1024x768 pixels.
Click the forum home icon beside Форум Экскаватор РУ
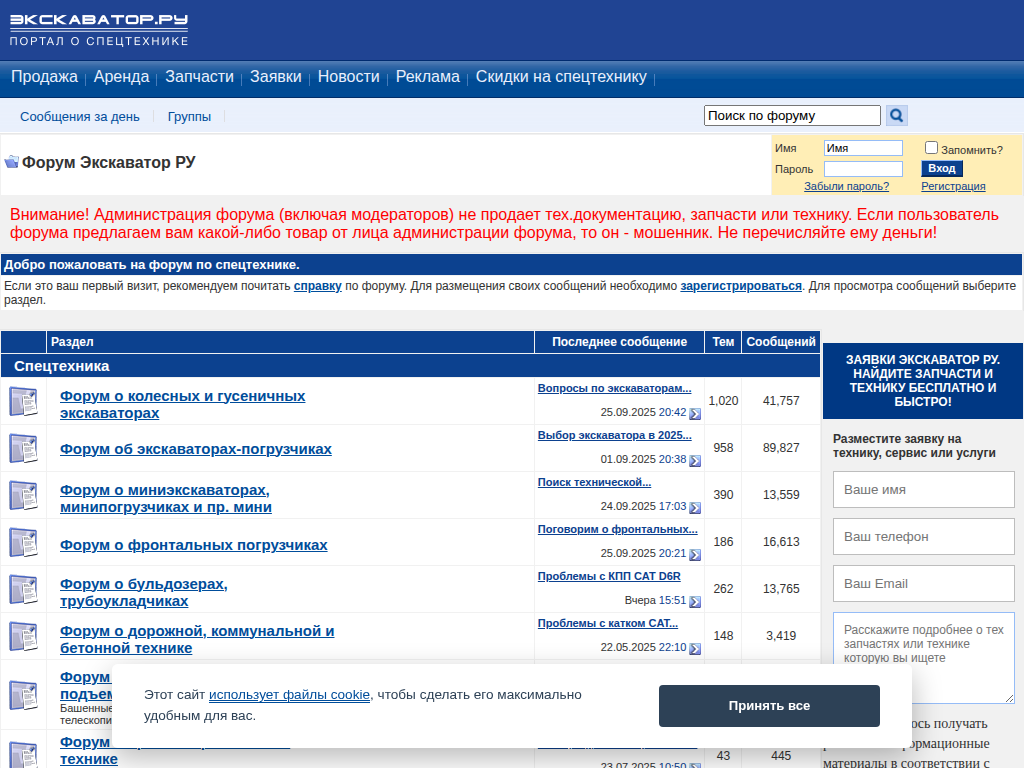tap(12, 162)
